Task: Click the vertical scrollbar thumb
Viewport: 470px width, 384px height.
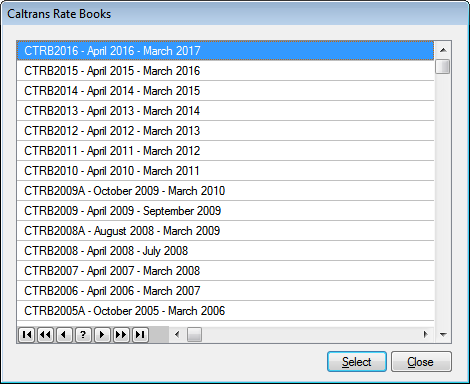Action: pos(443,66)
